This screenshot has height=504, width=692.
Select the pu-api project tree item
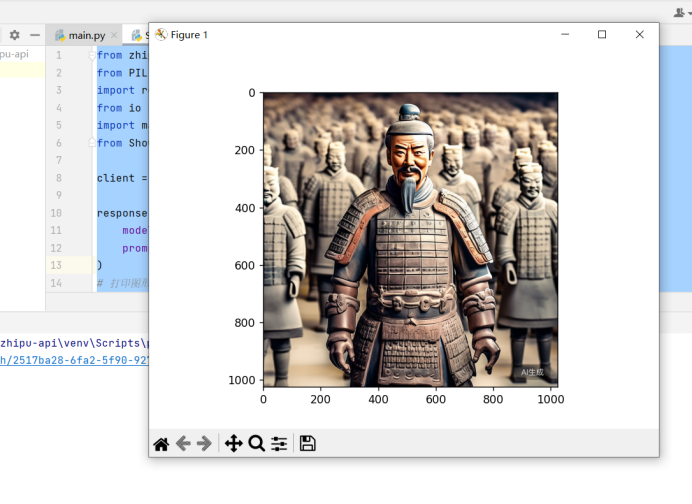14,54
